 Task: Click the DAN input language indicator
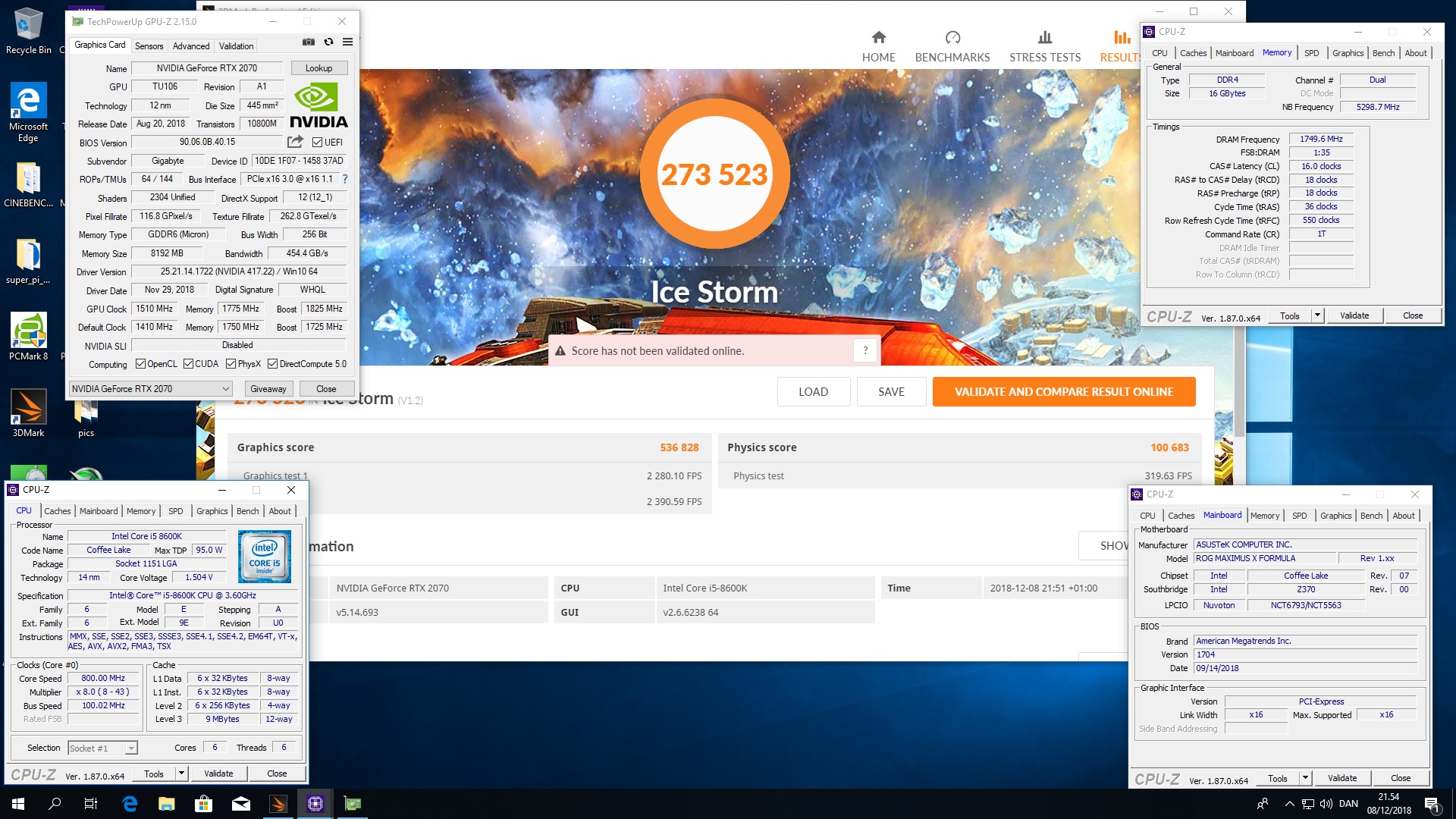tap(1348, 804)
